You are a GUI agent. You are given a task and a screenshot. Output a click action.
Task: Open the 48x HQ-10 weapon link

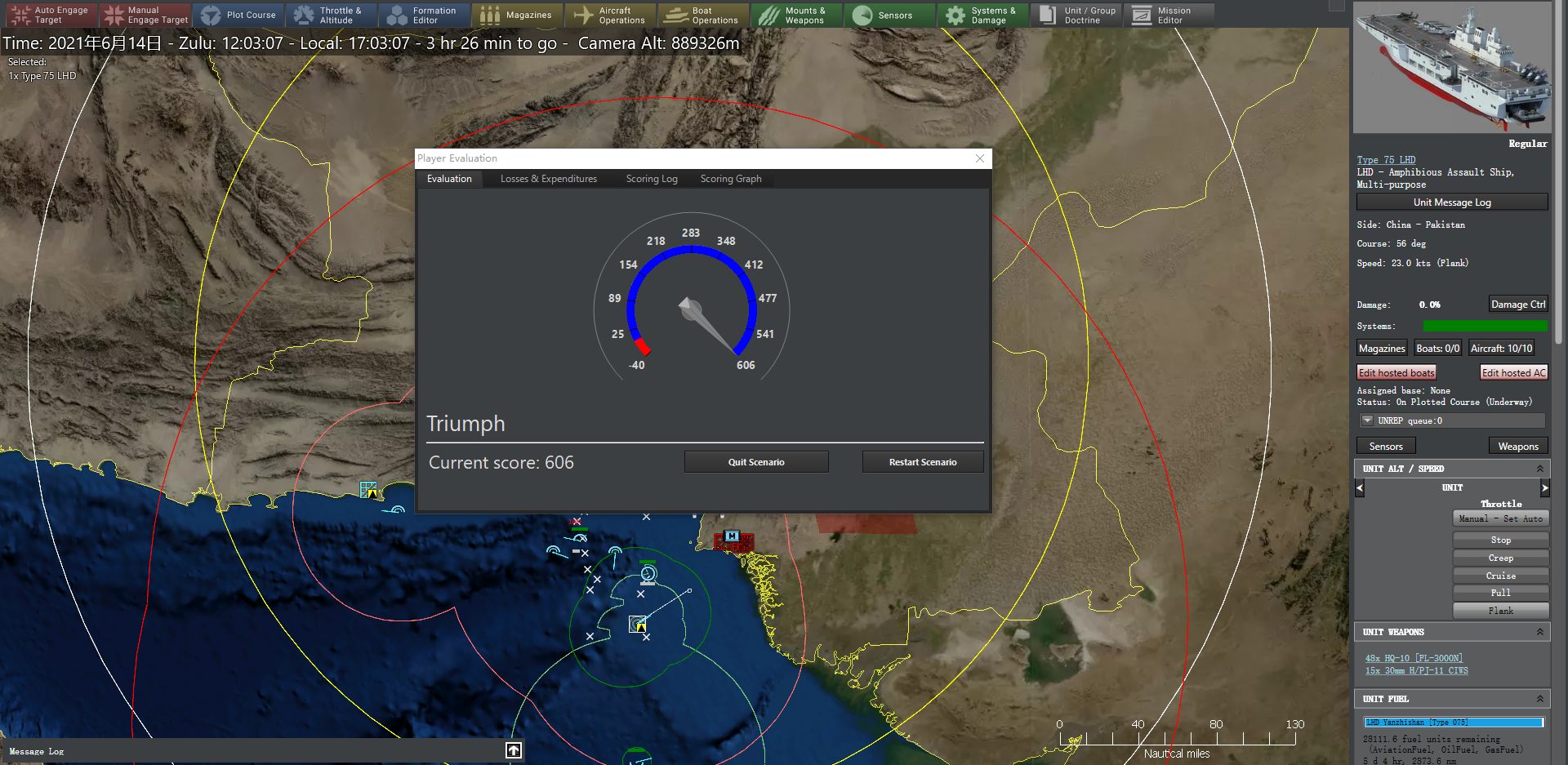(x=1414, y=658)
